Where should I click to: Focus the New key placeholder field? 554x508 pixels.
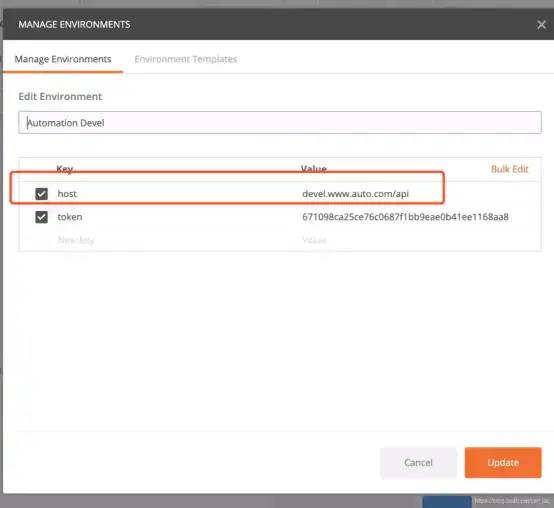click(76, 240)
